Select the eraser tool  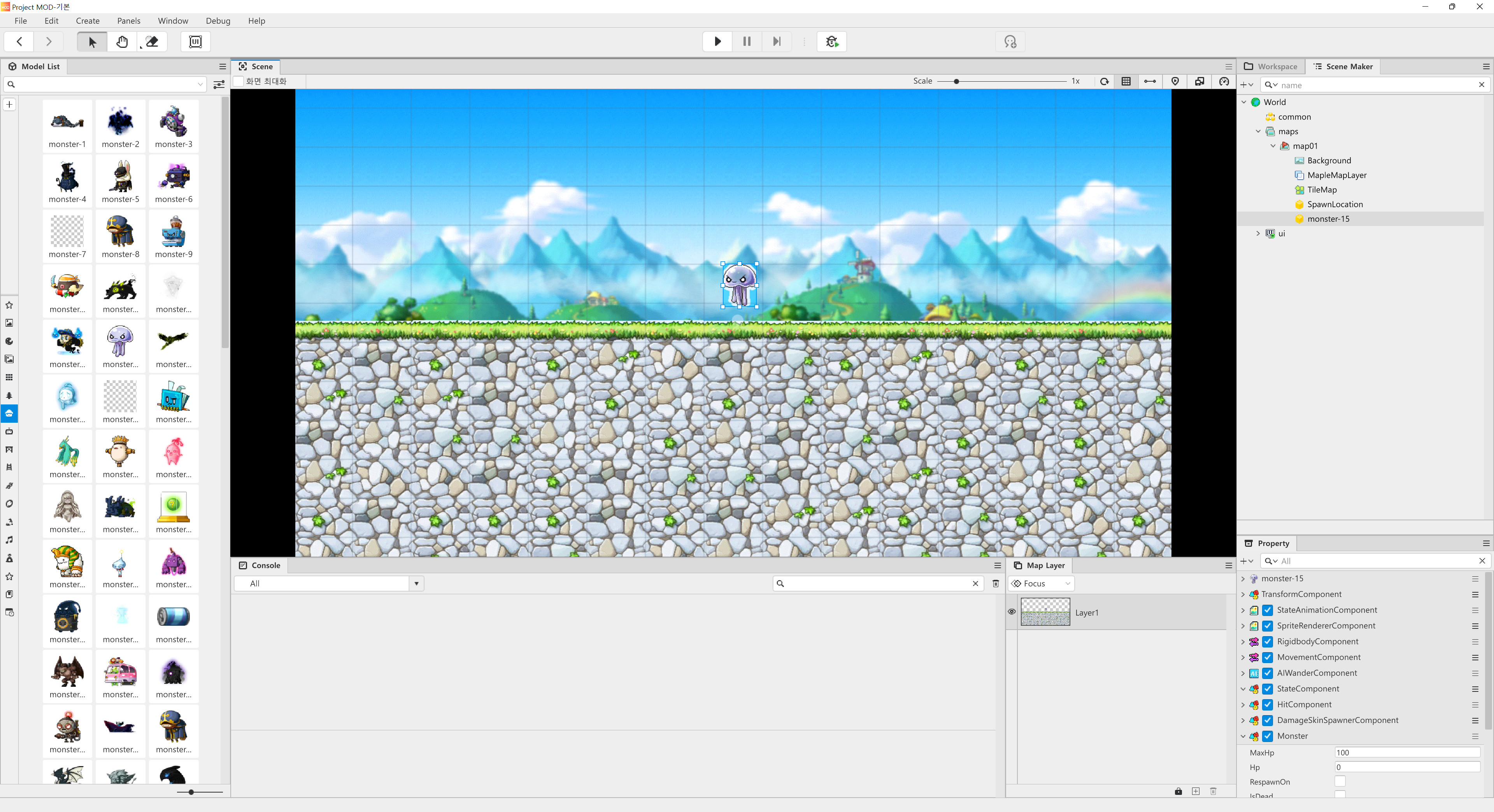152,42
